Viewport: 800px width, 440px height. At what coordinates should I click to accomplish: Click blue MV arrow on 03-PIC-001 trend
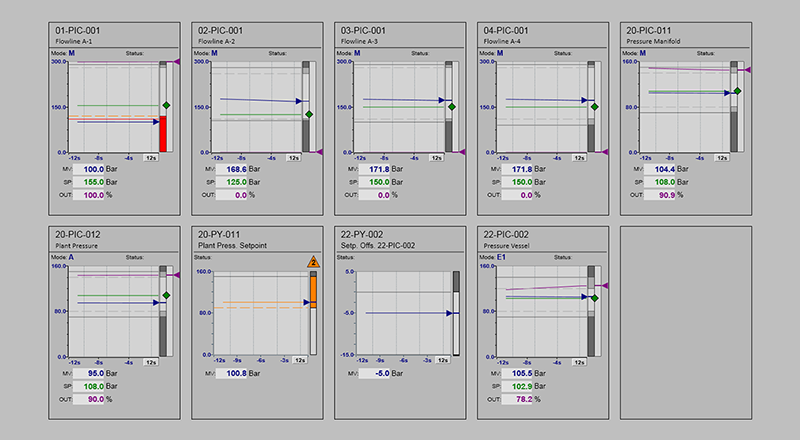pyautogui.click(x=442, y=100)
